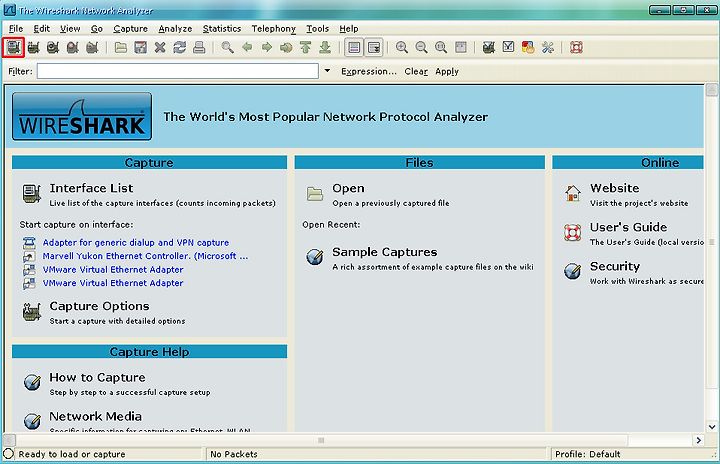
Task: Open the Go menu
Action: [x=96, y=28]
